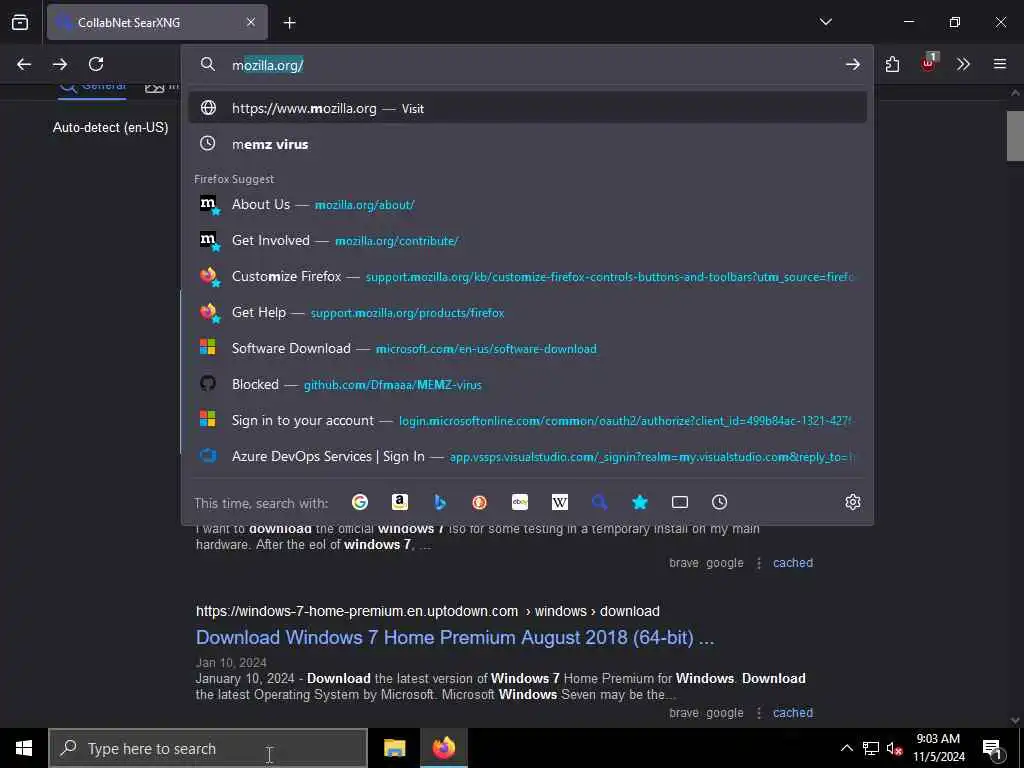Open the Auto-detect (en-US) language selector
Image resolution: width=1024 pixels, height=768 pixels.
click(x=110, y=127)
